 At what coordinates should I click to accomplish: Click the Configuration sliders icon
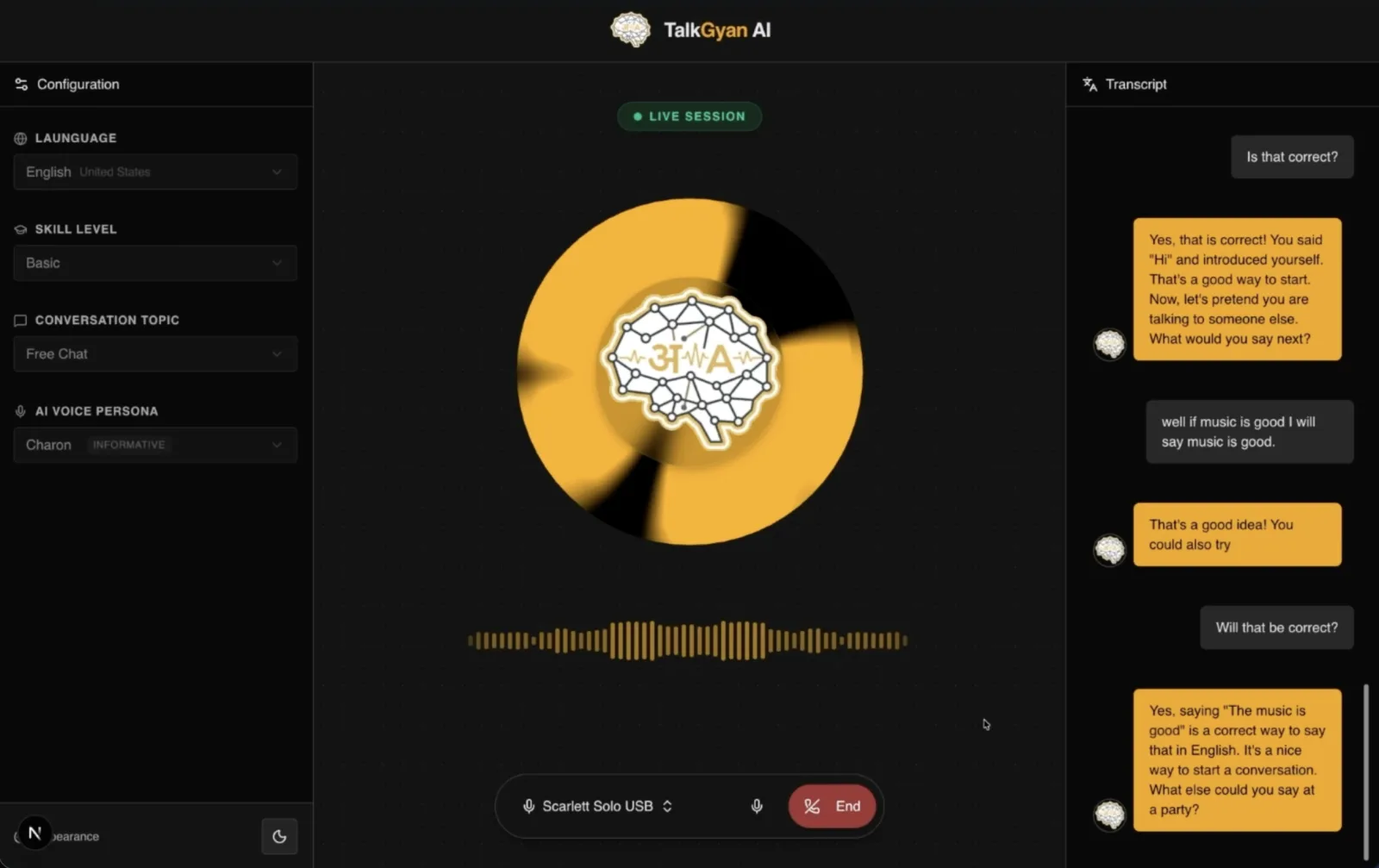pyautogui.click(x=22, y=84)
